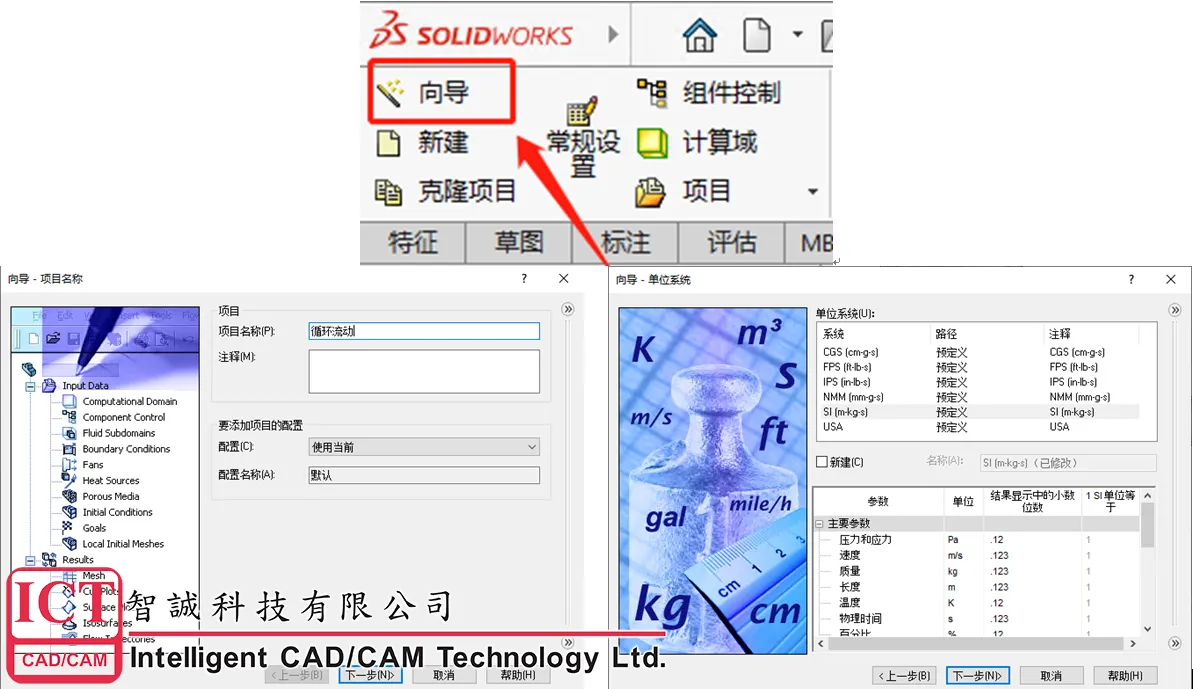This screenshot has height=689, width=1193.
Task: Select the Component Control (组件控制) icon
Action: (652, 94)
